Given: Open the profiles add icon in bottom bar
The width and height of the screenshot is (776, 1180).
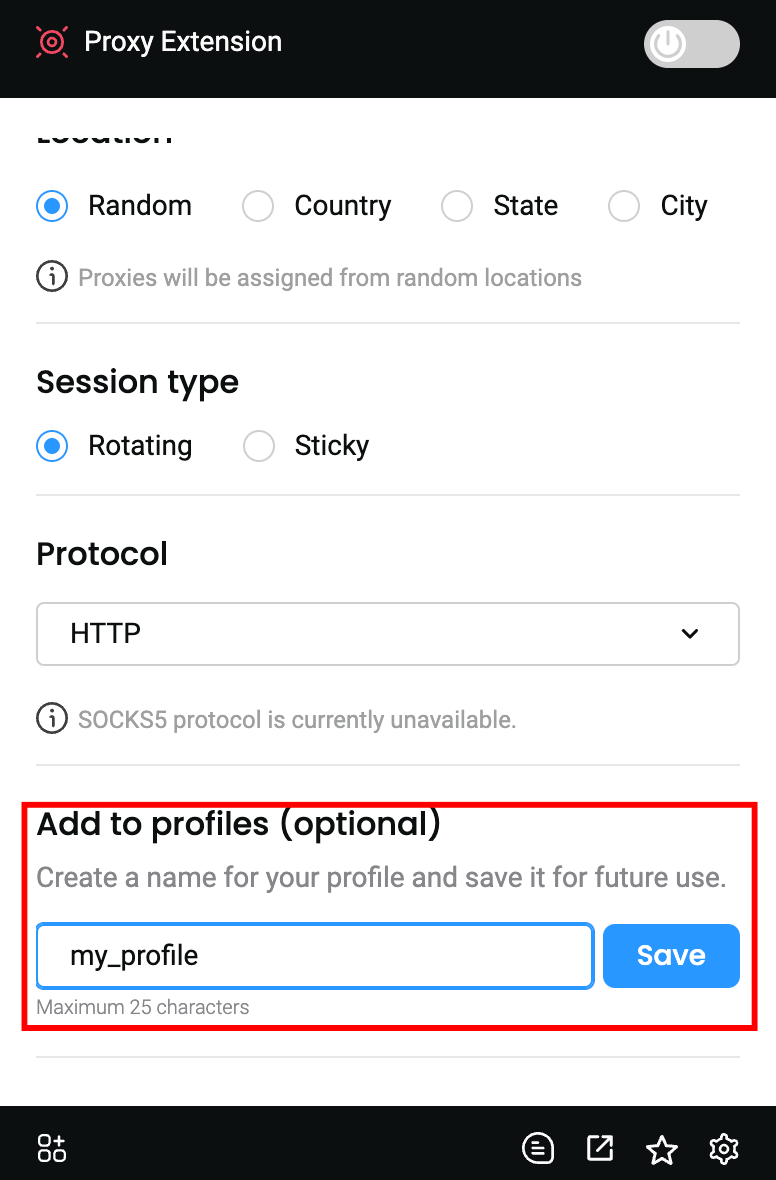Looking at the screenshot, I should click(51, 1147).
